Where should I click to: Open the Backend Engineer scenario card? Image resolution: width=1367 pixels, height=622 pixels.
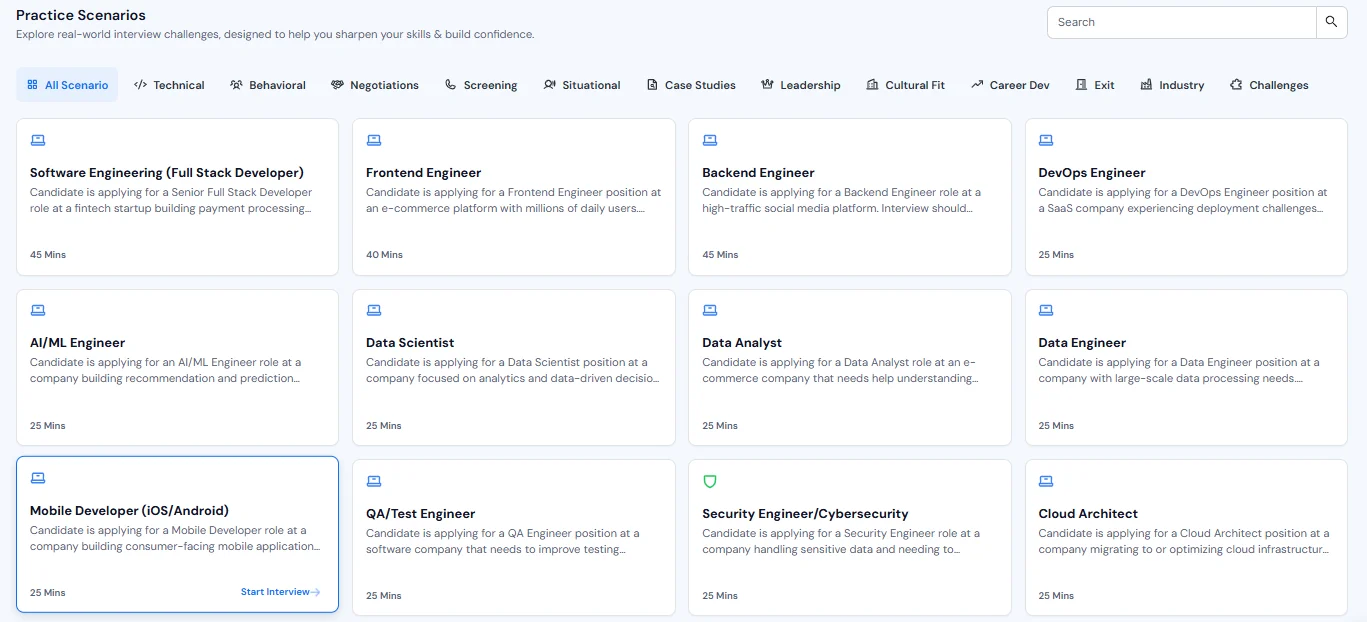click(x=849, y=197)
